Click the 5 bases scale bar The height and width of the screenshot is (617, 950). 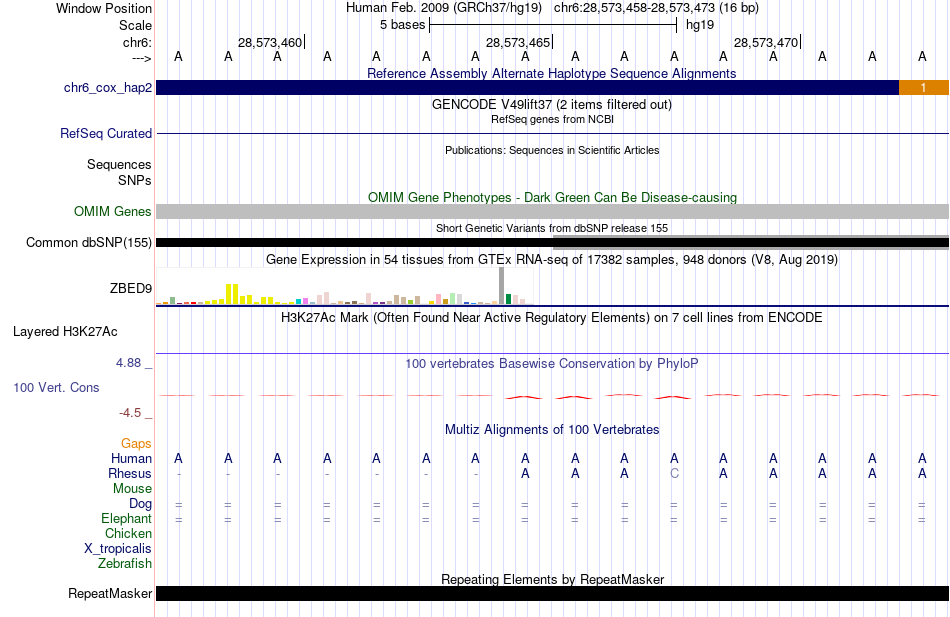click(x=553, y=25)
